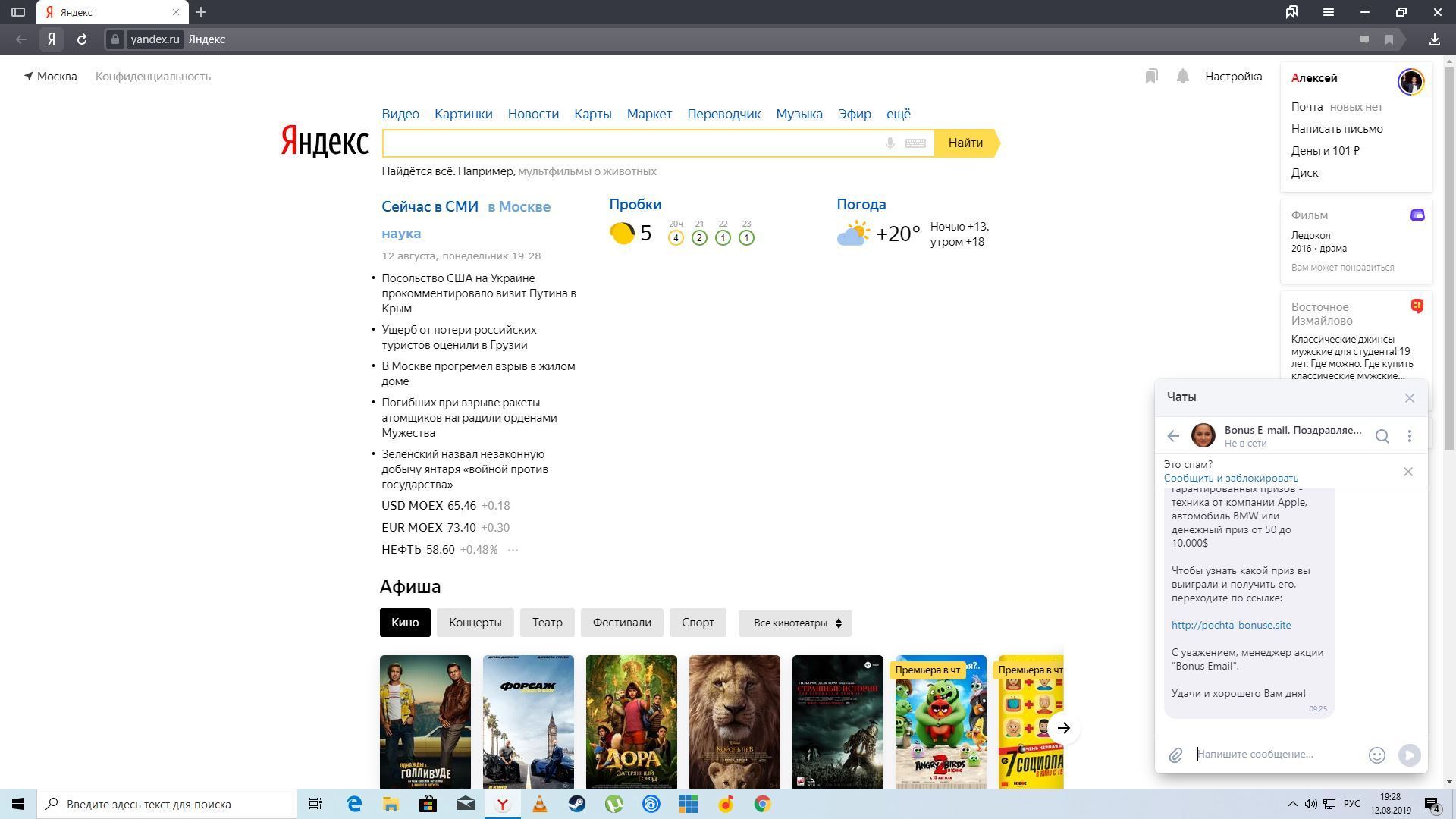Expand the 'Все кинотеатры' dropdown
The image size is (1456, 819).
click(795, 623)
